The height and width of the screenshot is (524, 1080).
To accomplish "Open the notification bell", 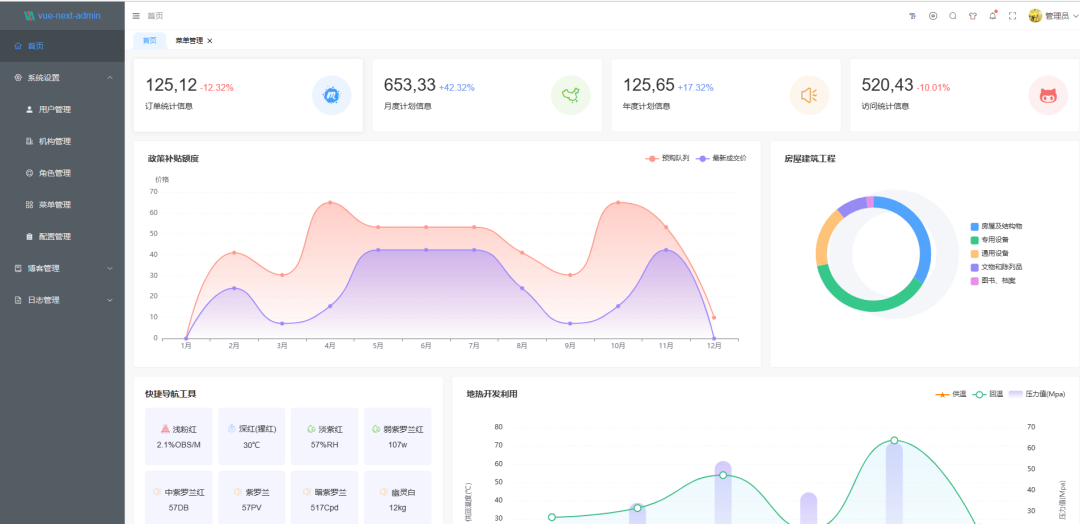I will pos(993,16).
